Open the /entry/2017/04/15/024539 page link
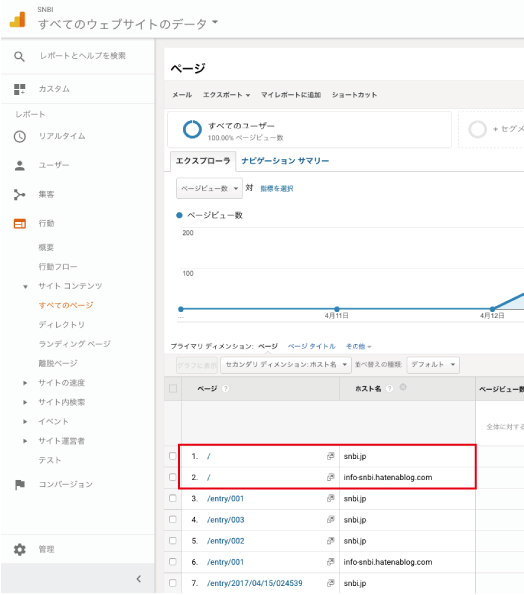The width and height of the screenshot is (524, 595). [255, 583]
